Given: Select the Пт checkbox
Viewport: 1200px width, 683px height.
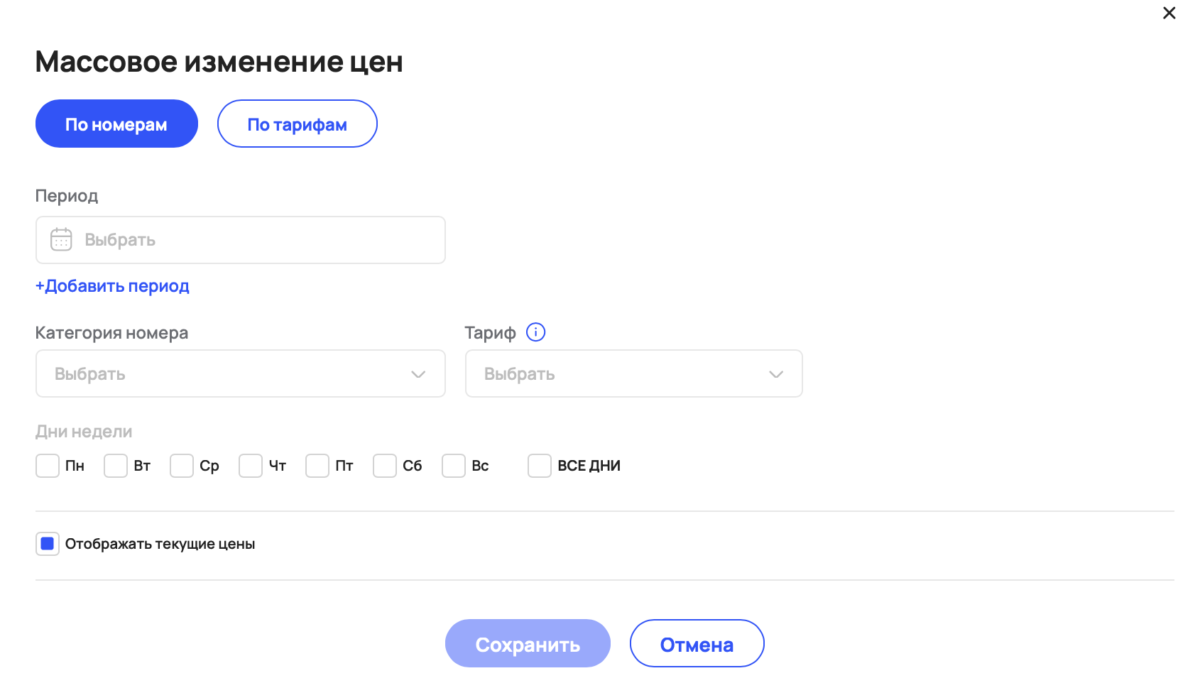Looking at the screenshot, I should pos(317,465).
